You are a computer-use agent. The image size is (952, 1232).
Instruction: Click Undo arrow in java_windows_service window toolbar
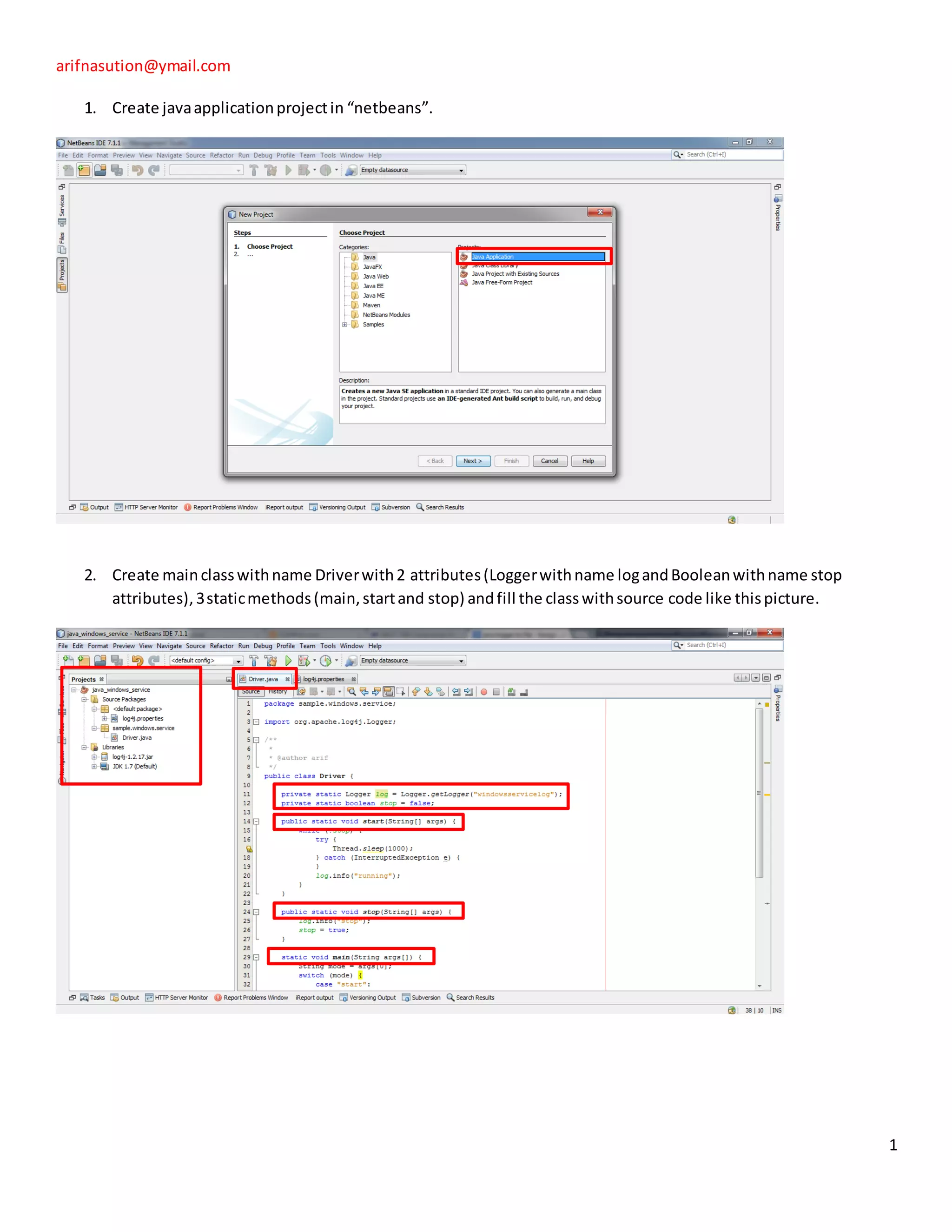137,661
